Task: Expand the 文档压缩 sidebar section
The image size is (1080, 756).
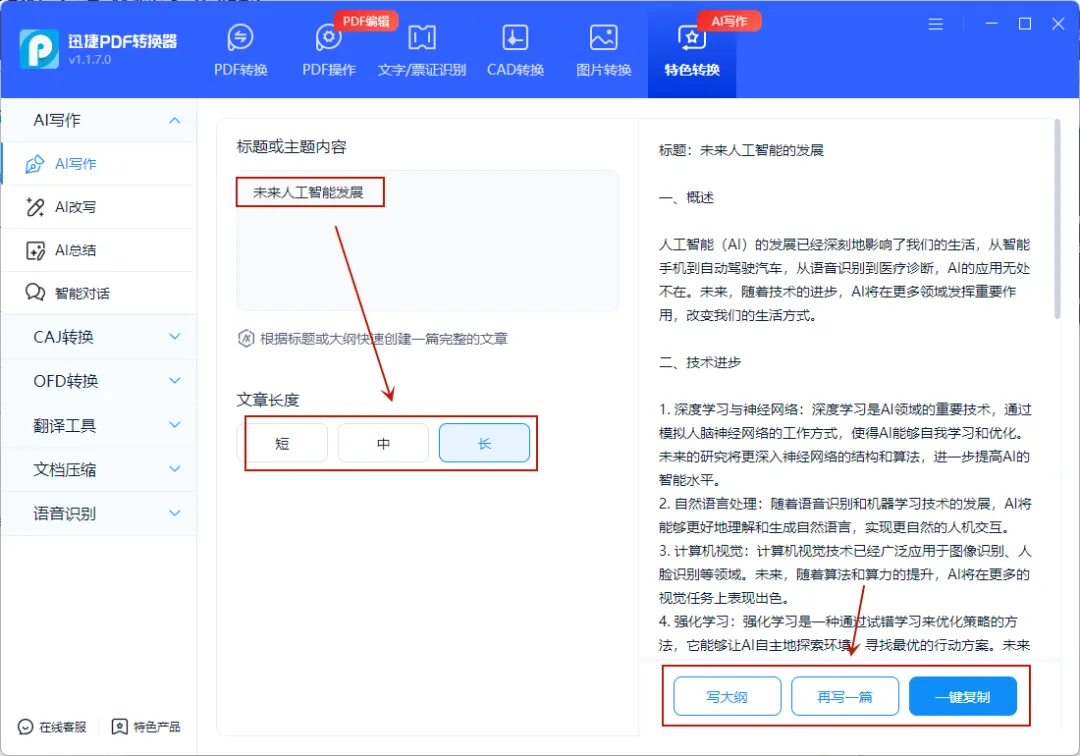Action: 175,469
